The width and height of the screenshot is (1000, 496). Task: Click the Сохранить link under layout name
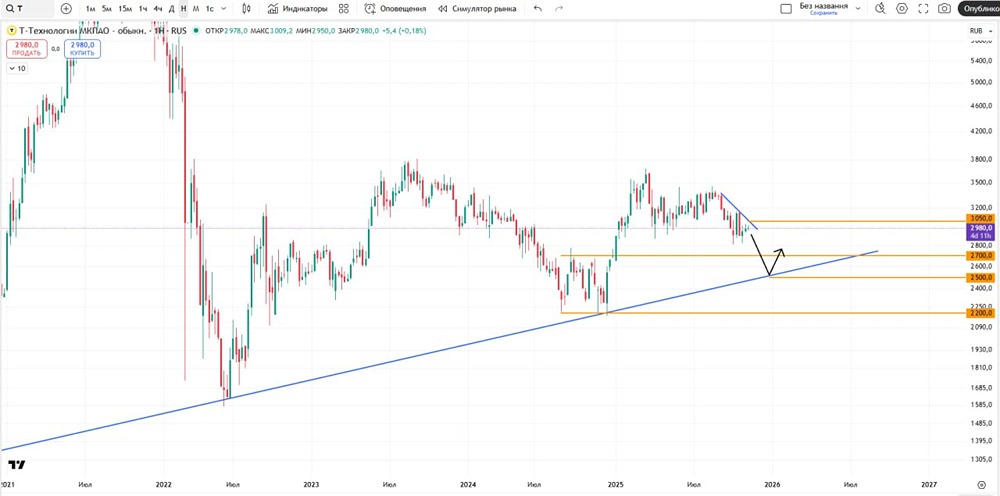pos(824,13)
